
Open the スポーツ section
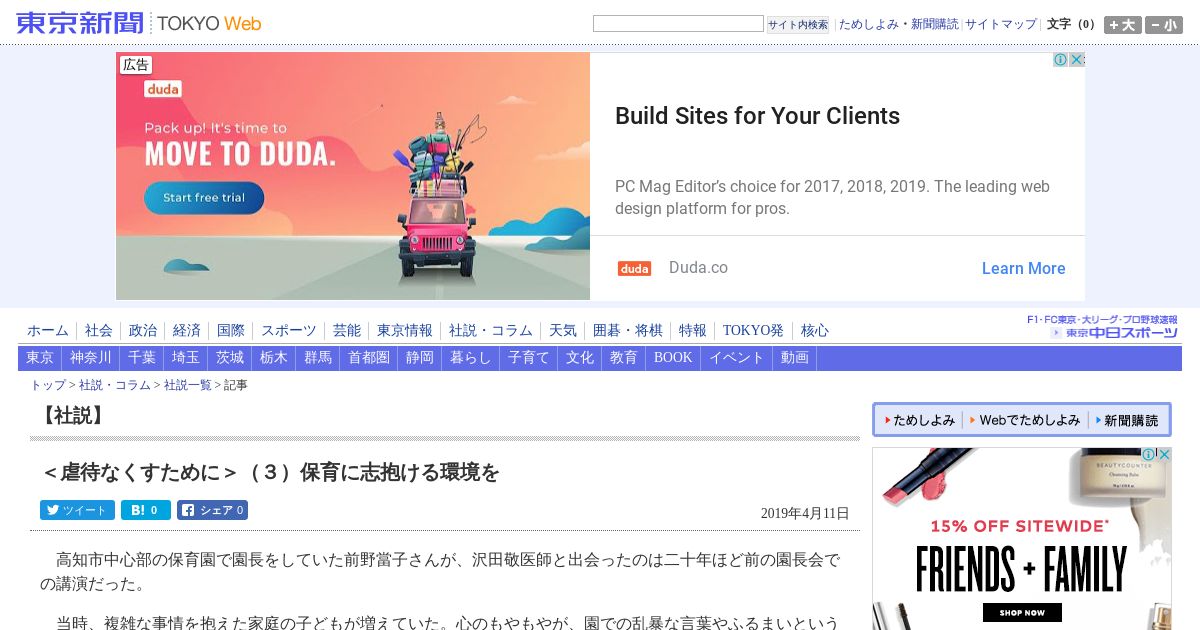pos(289,331)
